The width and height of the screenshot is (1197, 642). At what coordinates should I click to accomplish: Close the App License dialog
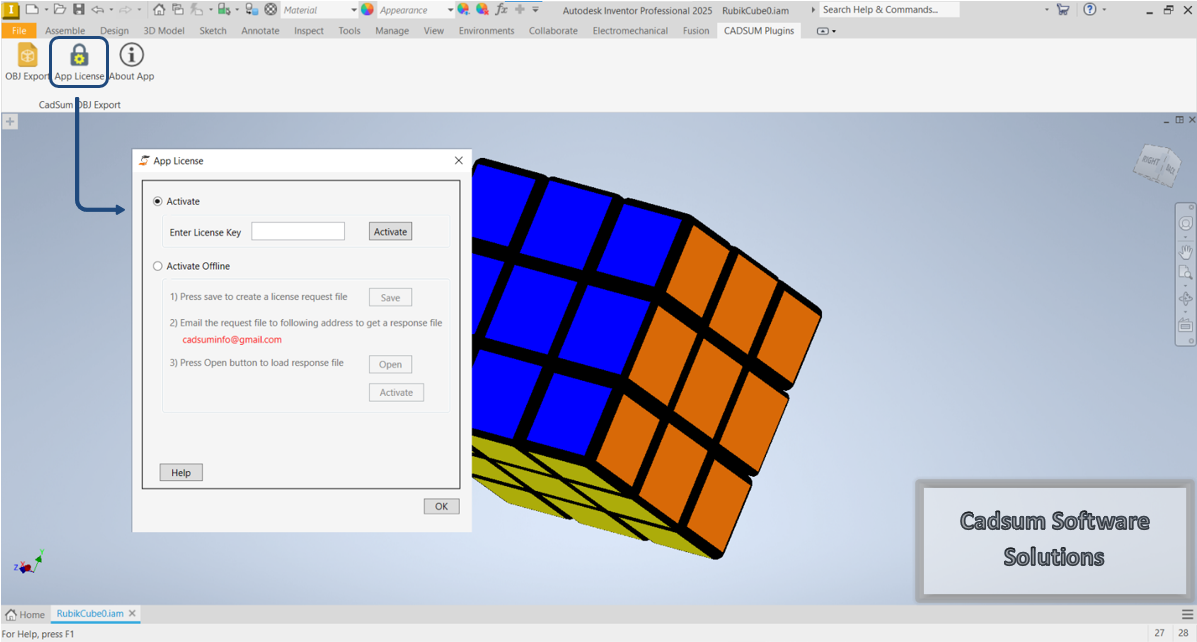tap(459, 160)
